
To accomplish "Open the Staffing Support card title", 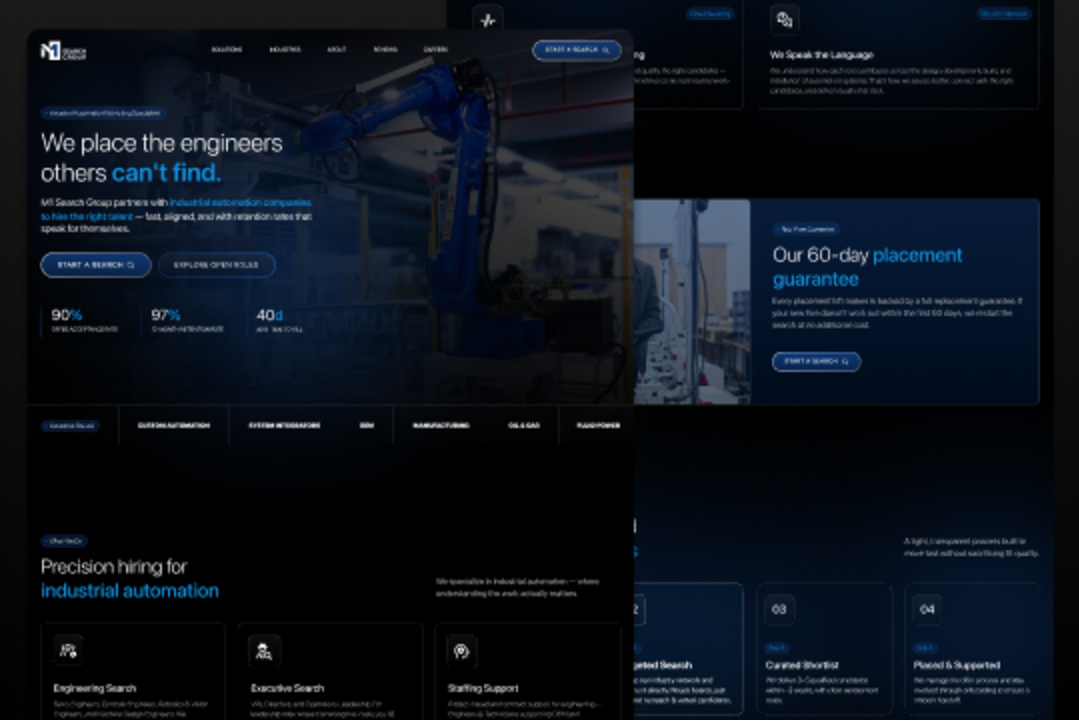I will point(483,688).
